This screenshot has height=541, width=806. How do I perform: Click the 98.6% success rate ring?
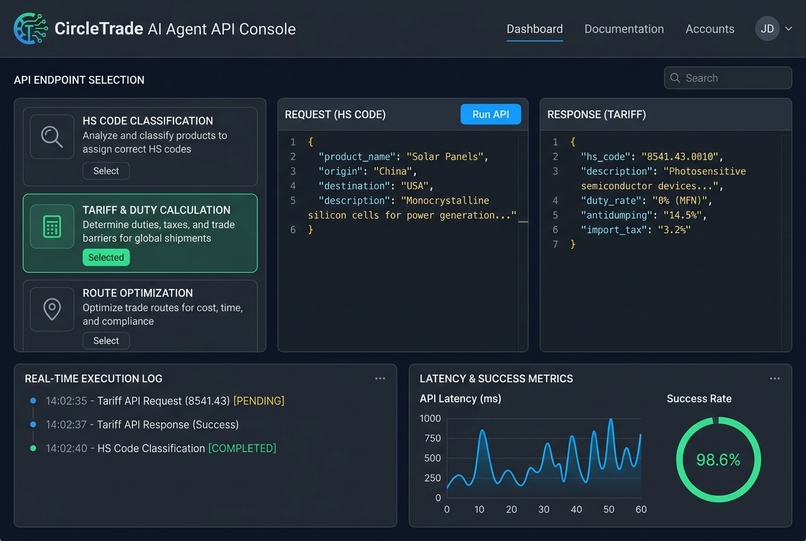click(718, 459)
